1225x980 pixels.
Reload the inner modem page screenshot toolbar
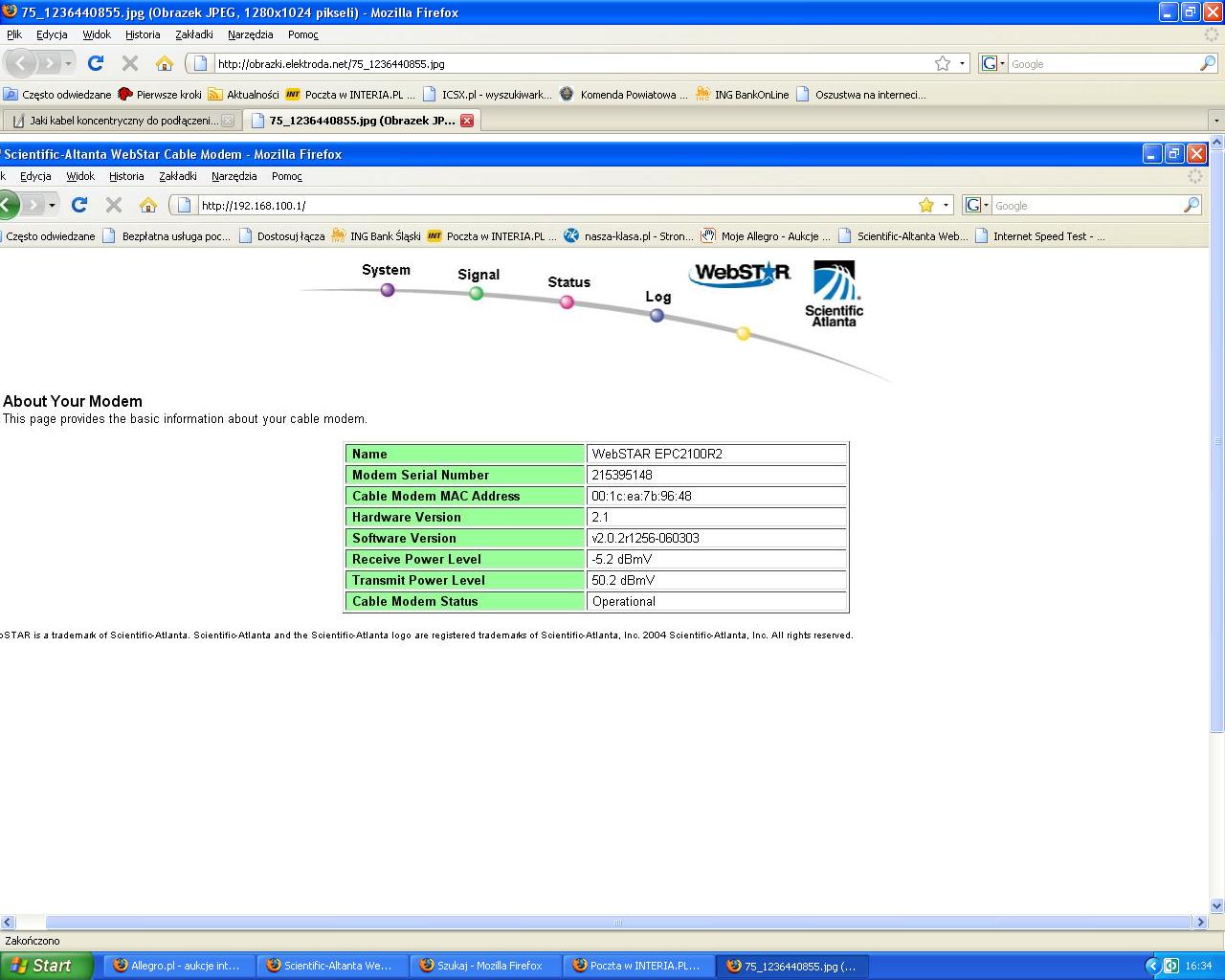pyautogui.click(x=79, y=205)
